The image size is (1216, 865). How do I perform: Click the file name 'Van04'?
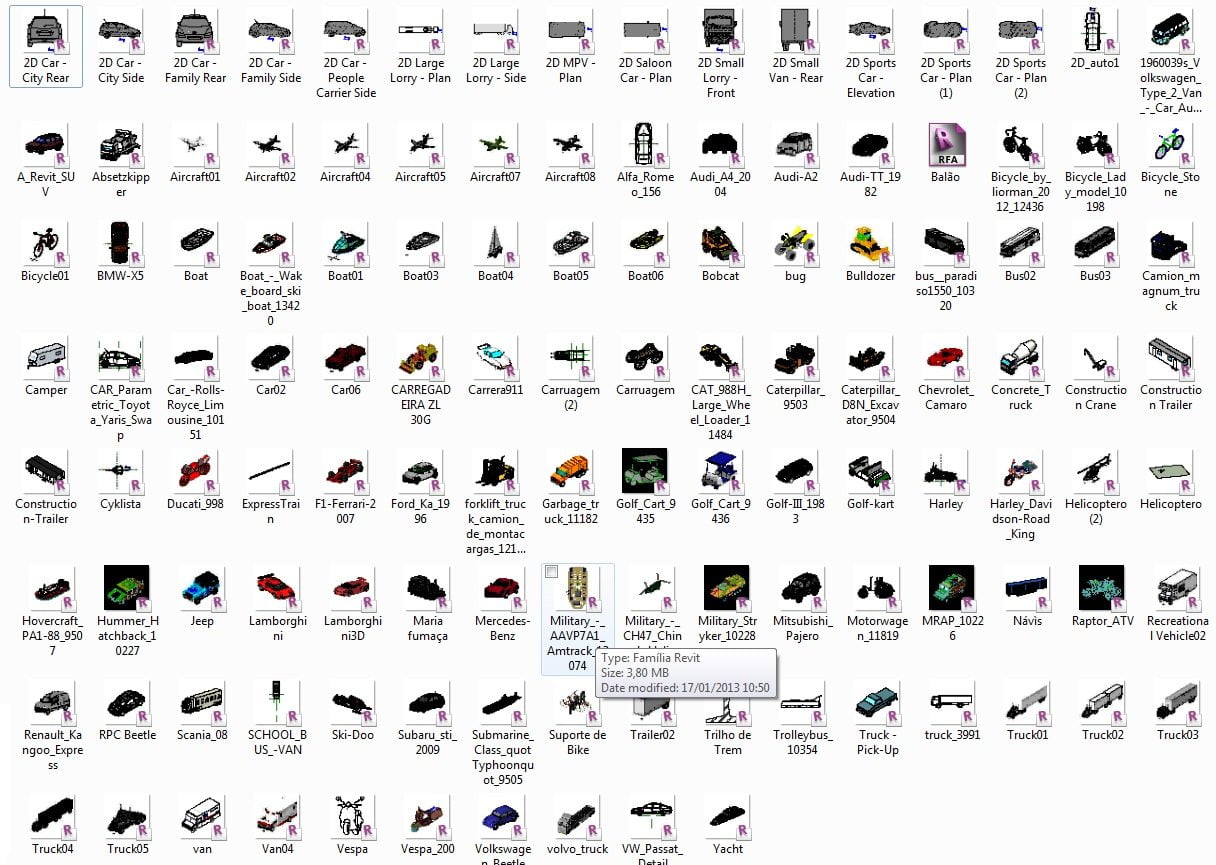pyautogui.click(x=277, y=848)
